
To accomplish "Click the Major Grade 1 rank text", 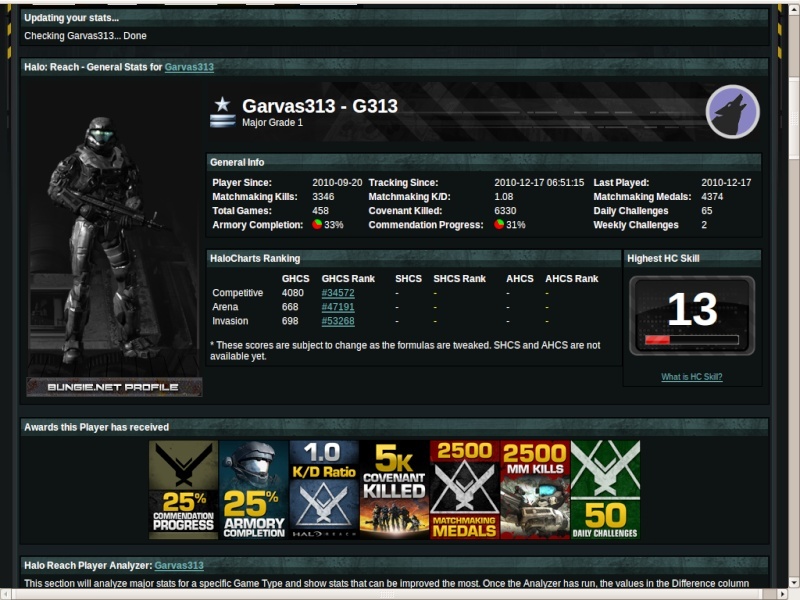I will tap(272, 123).
